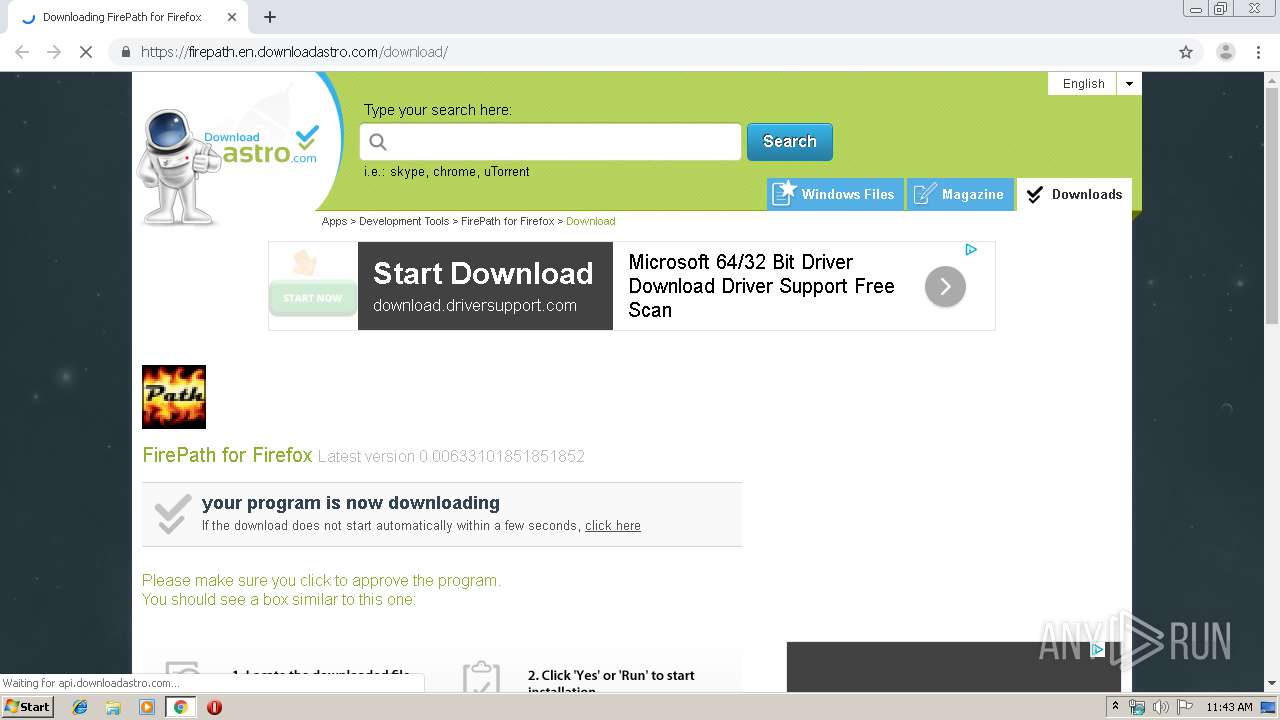Click the Start Download ad banner
This screenshot has height=720, width=1280.
click(x=485, y=286)
